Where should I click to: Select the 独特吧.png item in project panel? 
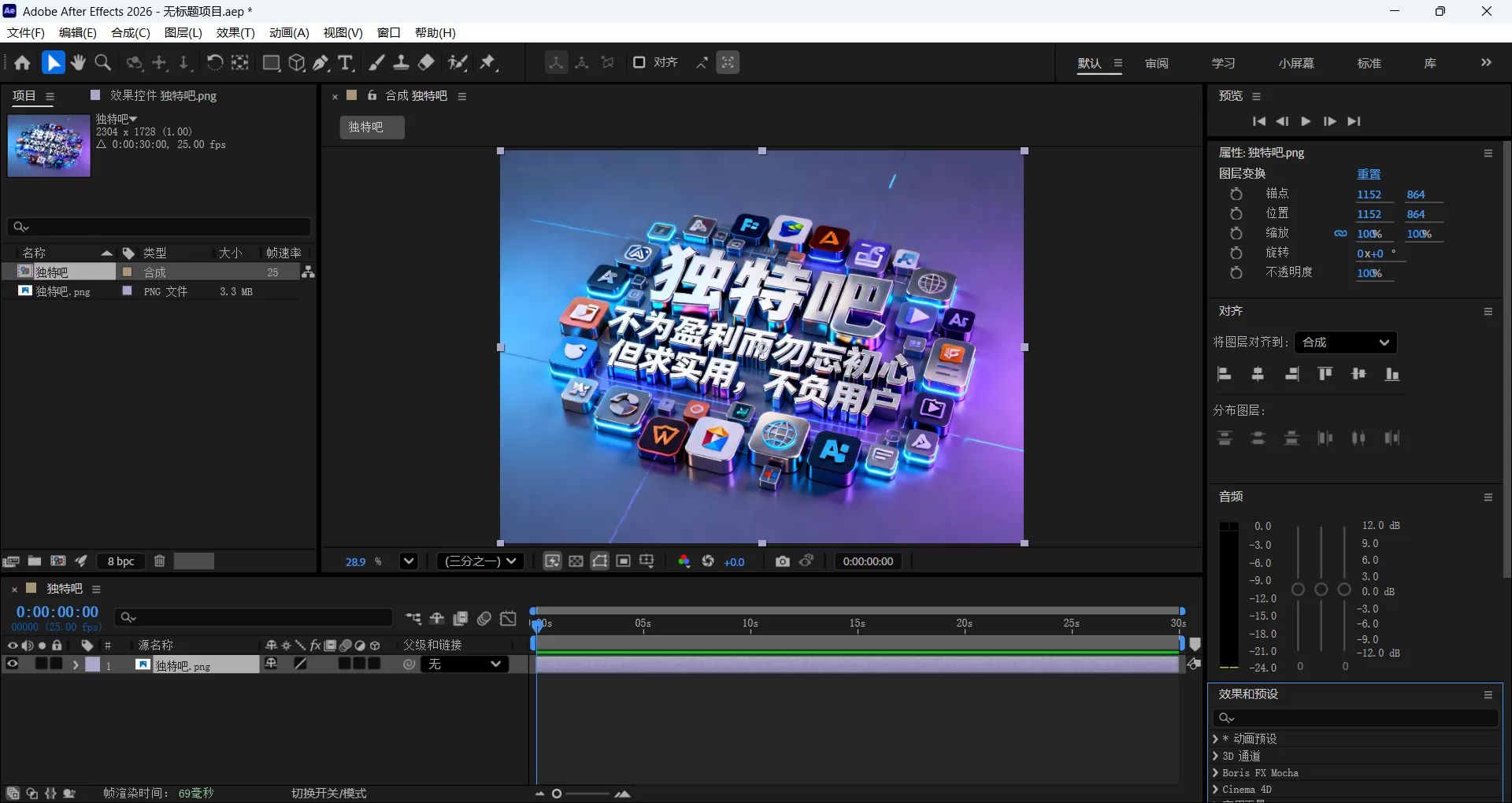[x=63, y=290]
